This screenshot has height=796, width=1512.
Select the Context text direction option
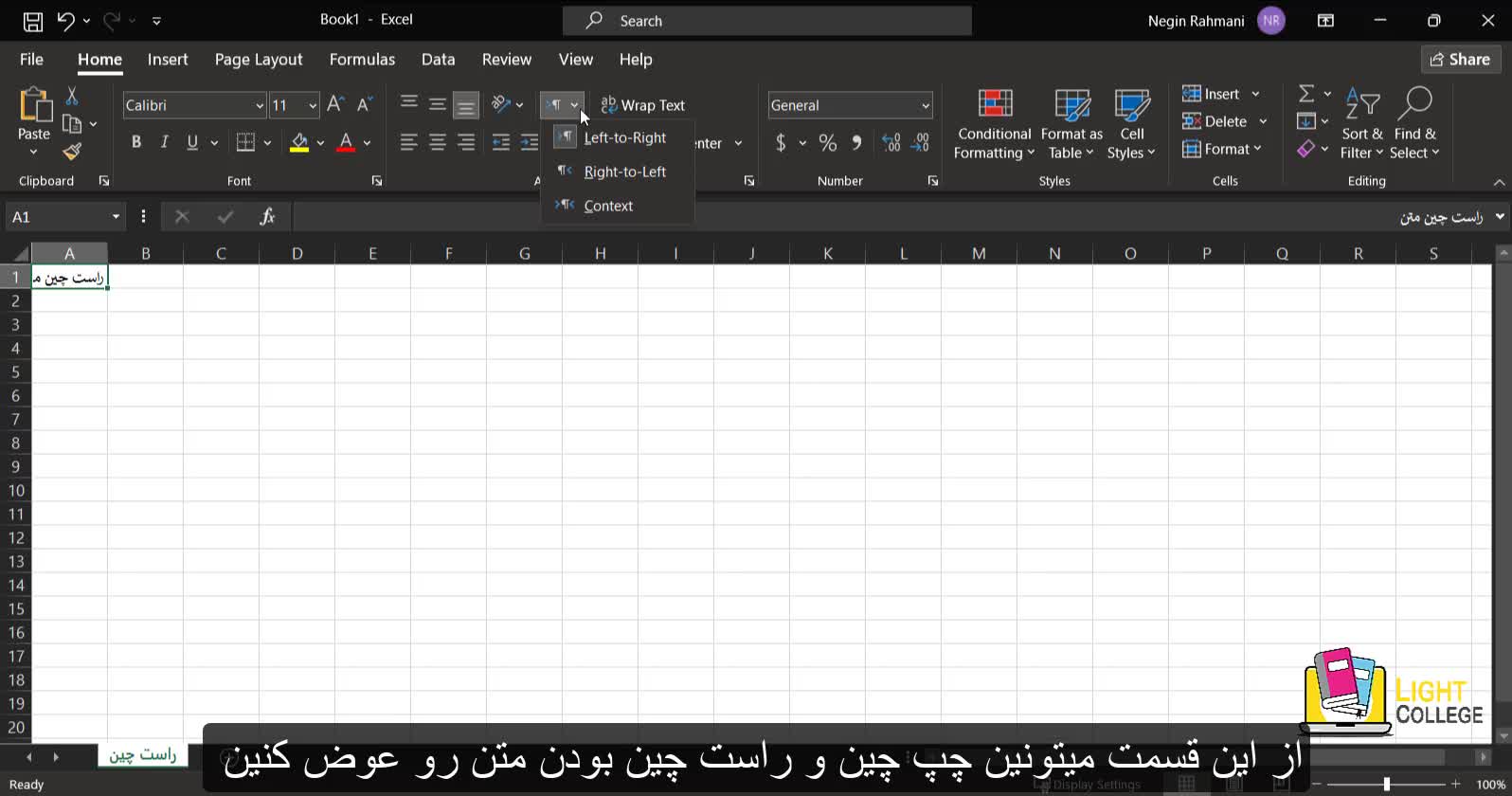[608, 206]
